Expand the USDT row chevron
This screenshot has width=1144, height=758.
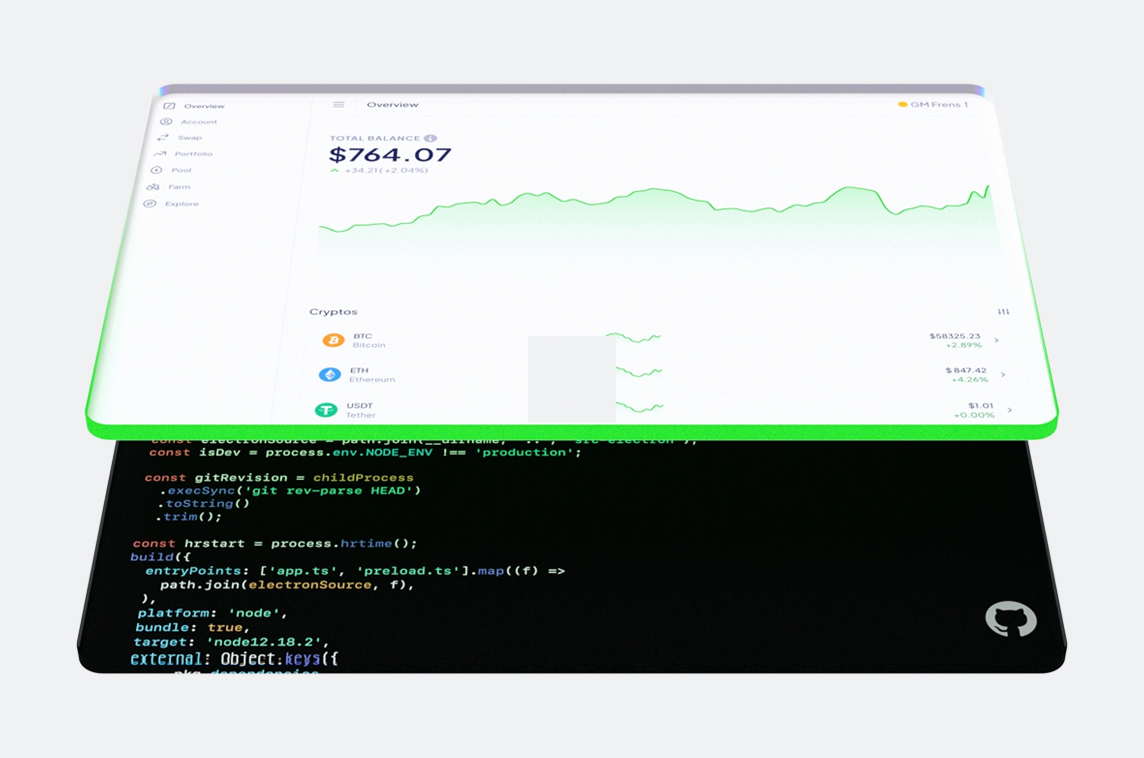coord(1010,410)
